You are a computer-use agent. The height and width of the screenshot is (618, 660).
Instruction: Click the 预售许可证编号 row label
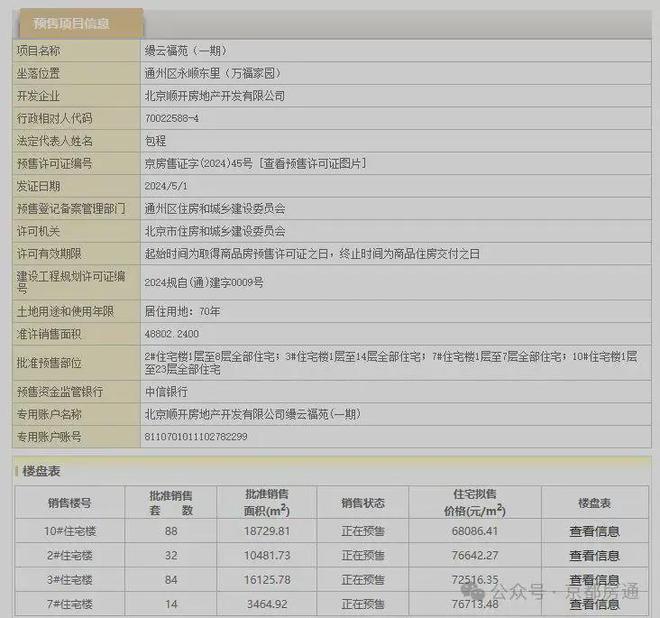click(54, 163)
